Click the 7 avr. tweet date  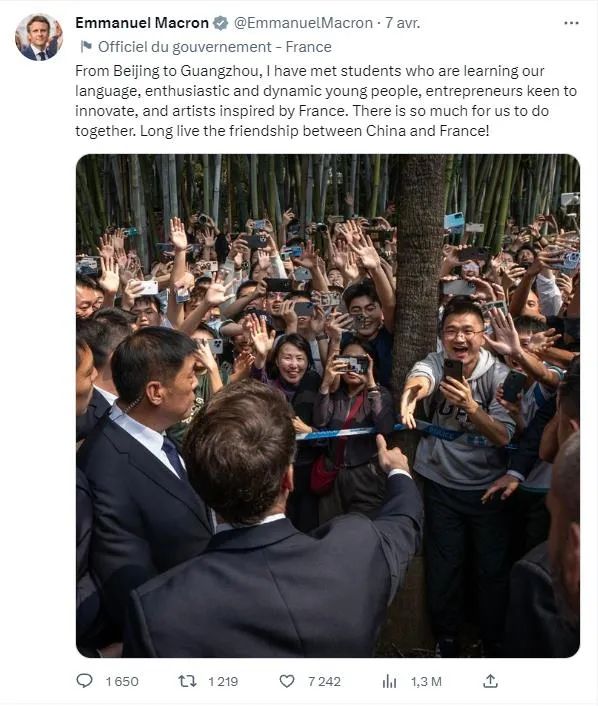tap(402, 23)
